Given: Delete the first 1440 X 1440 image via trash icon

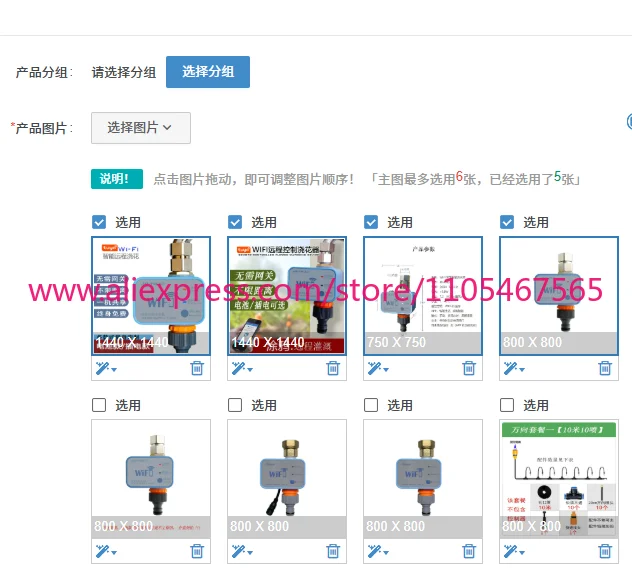Looking at the screenshot, I should [x=197, y=368].
